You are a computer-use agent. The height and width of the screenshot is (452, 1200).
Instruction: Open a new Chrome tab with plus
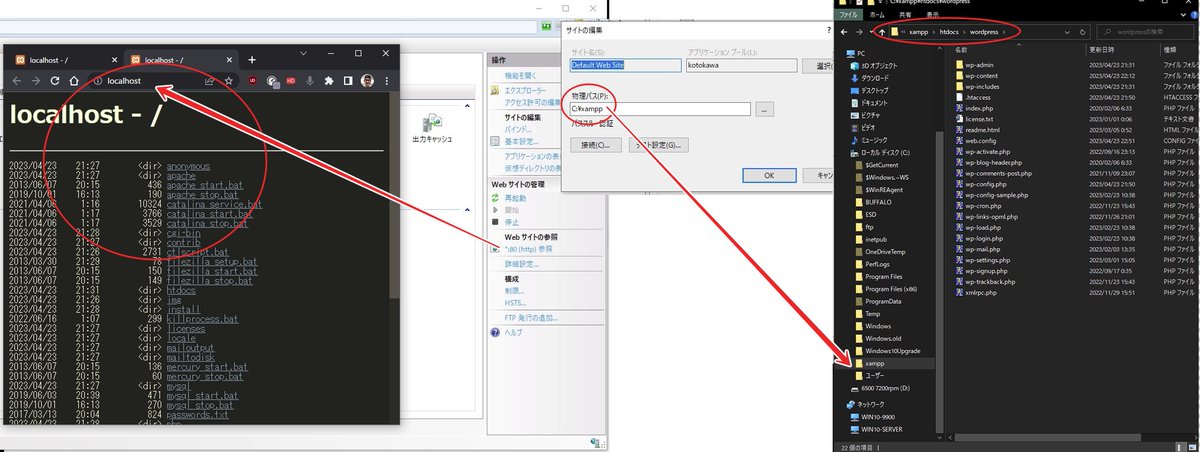(x=252, y=60)
